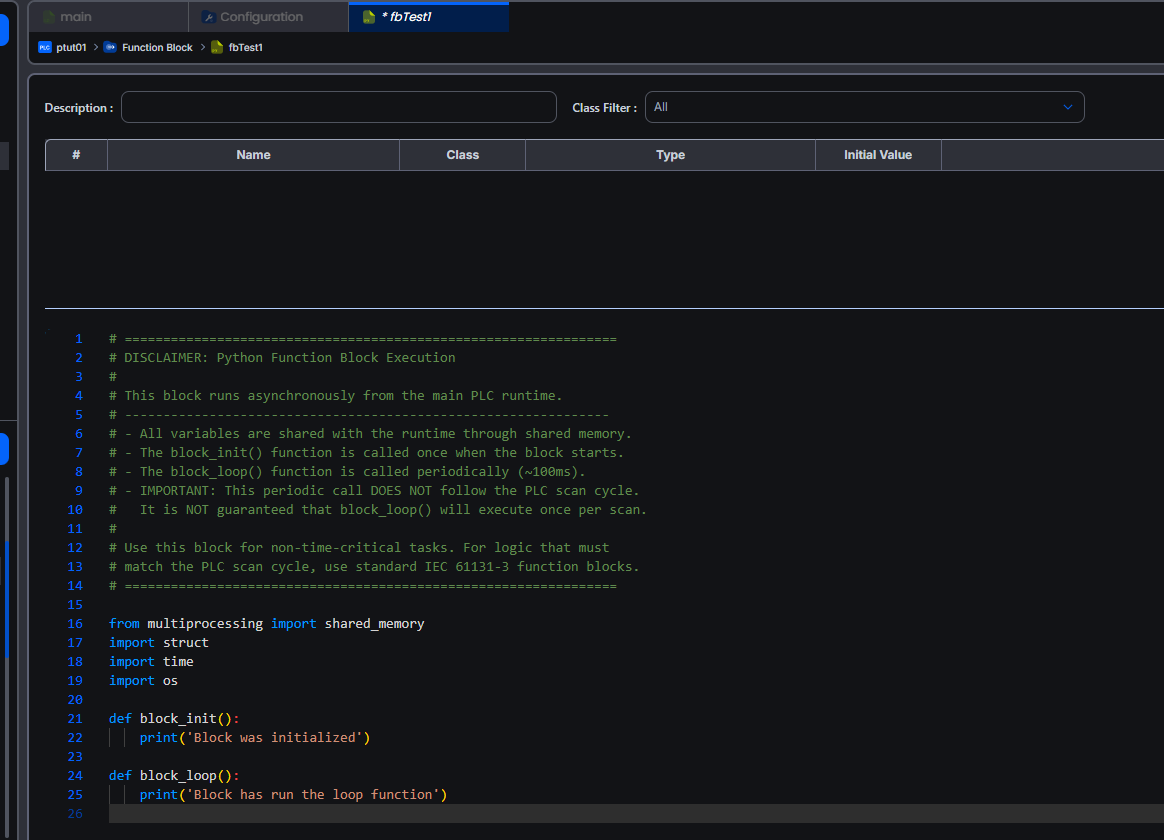The height and width of the screenshot is (840, 1164).
Task: Click the Class column header
Action: (x=462, y=155)
